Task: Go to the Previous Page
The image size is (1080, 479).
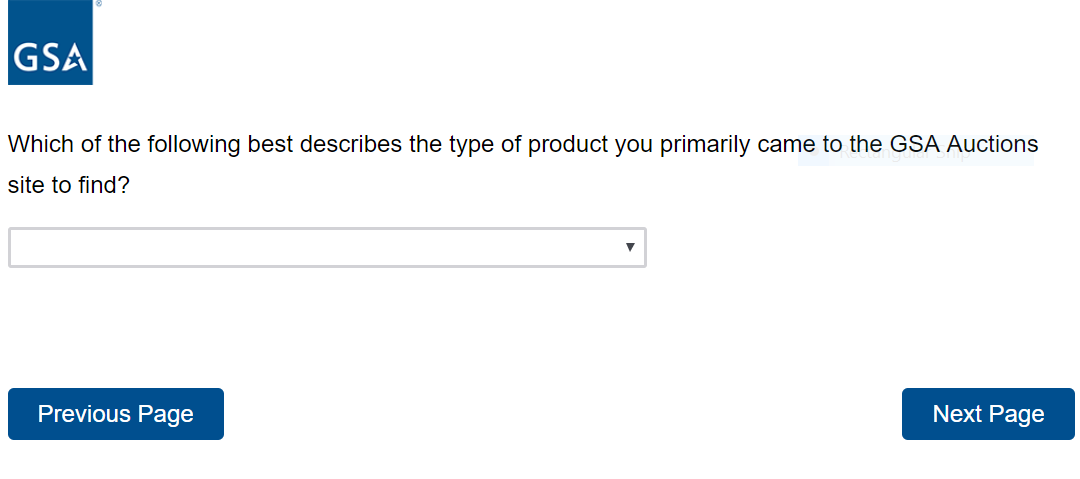Action: point(116,414)
